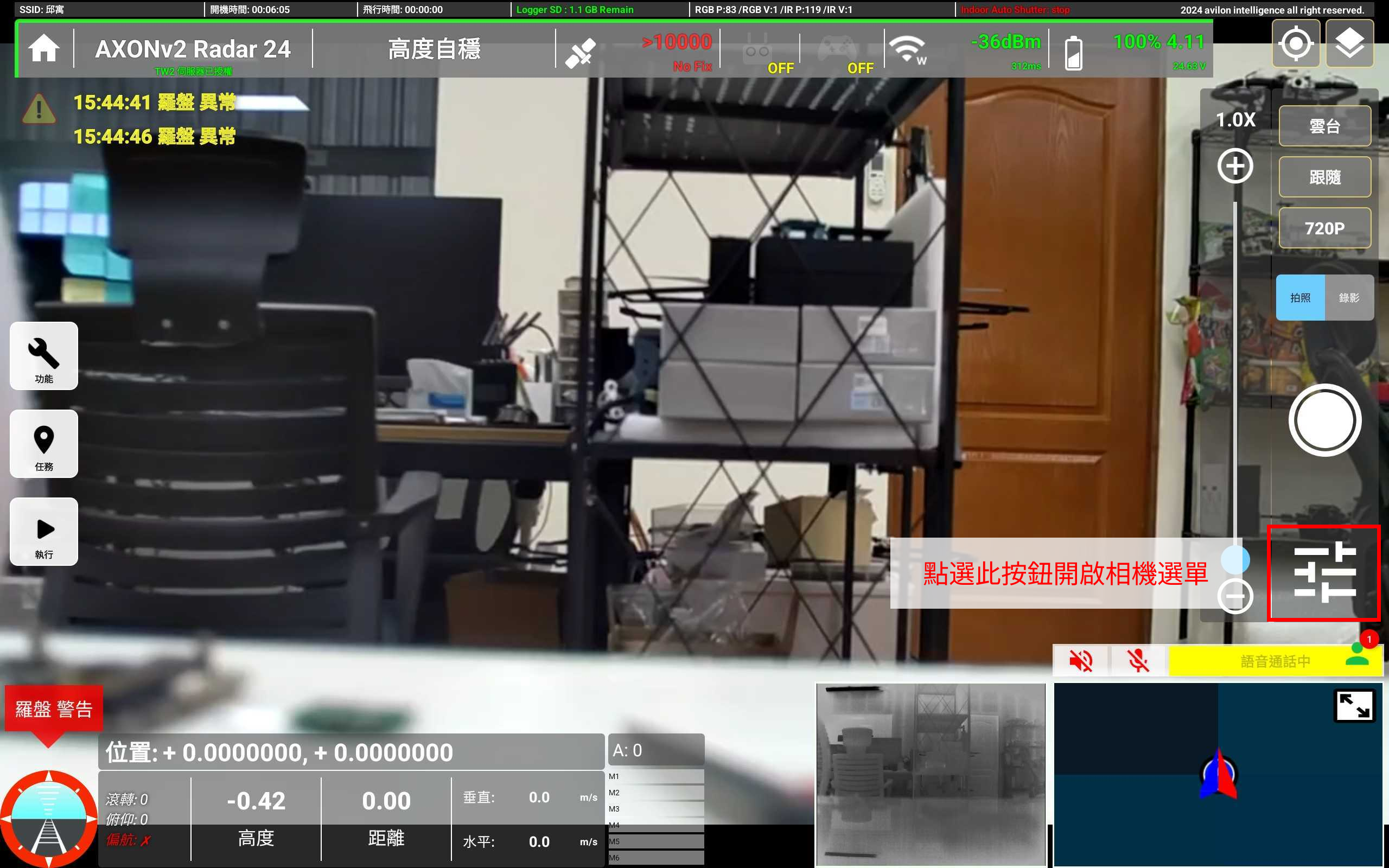Open the 功能 wrench tools menu
Screen dimensions: 1389x868
[x=43, y=356]
